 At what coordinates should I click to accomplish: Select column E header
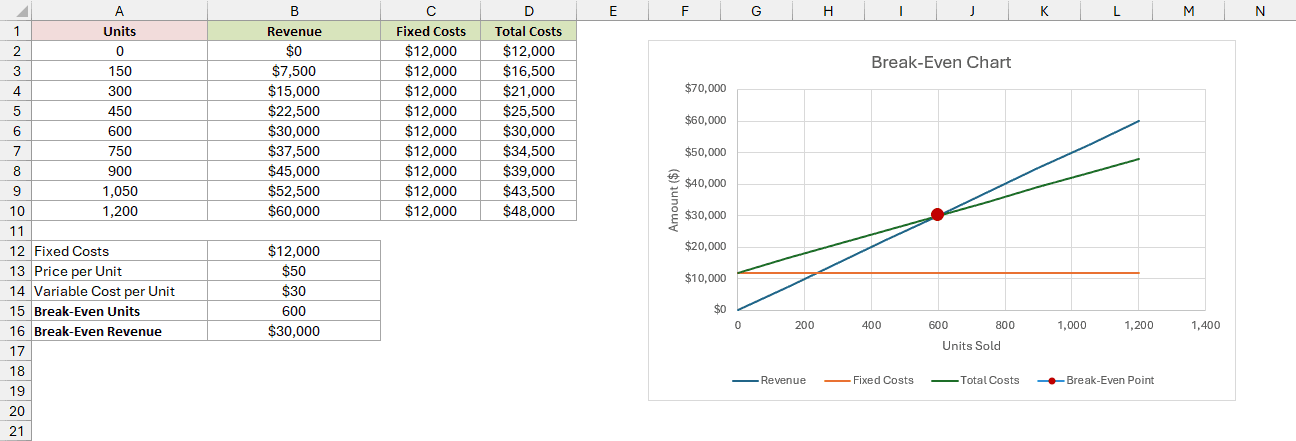pos(612,11)
